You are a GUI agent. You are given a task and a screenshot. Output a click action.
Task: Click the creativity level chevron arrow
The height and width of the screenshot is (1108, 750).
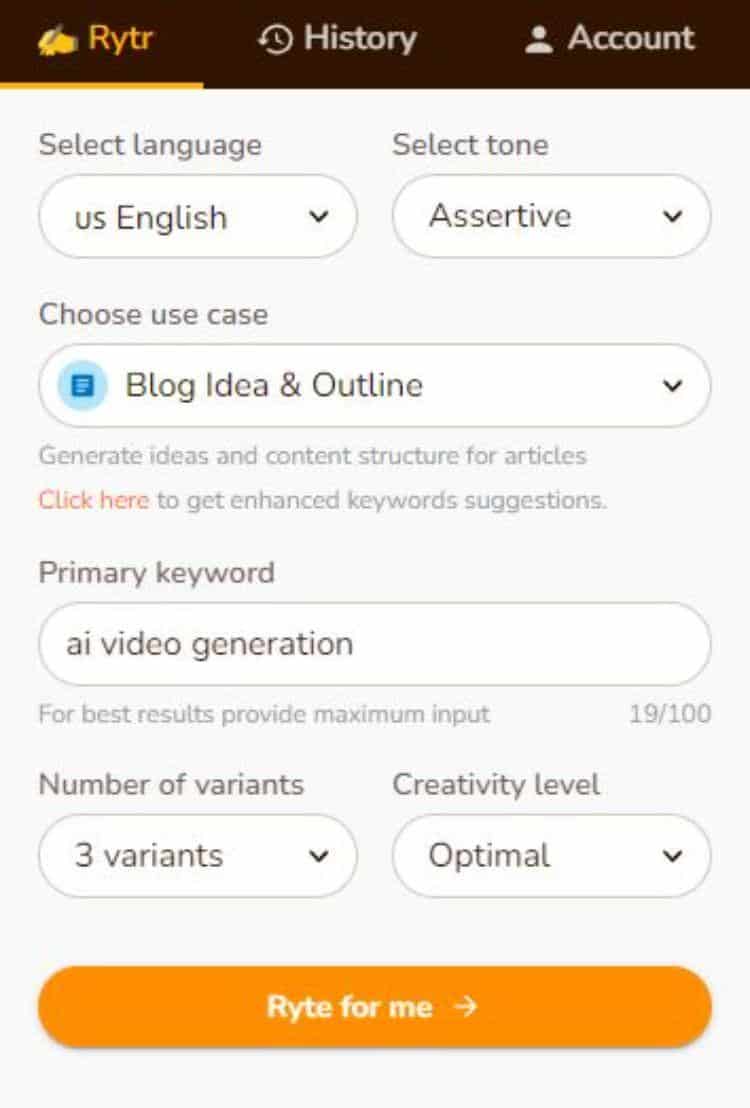pyautogui.click(x=672, y=856)
